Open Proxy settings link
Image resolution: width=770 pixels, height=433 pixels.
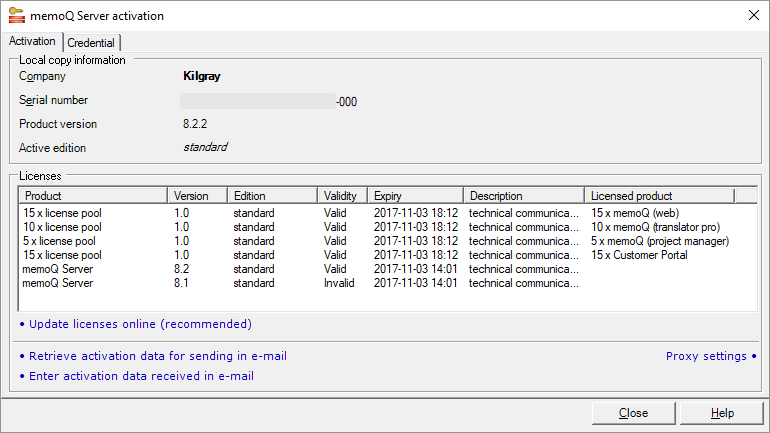(x=706, y=356)
